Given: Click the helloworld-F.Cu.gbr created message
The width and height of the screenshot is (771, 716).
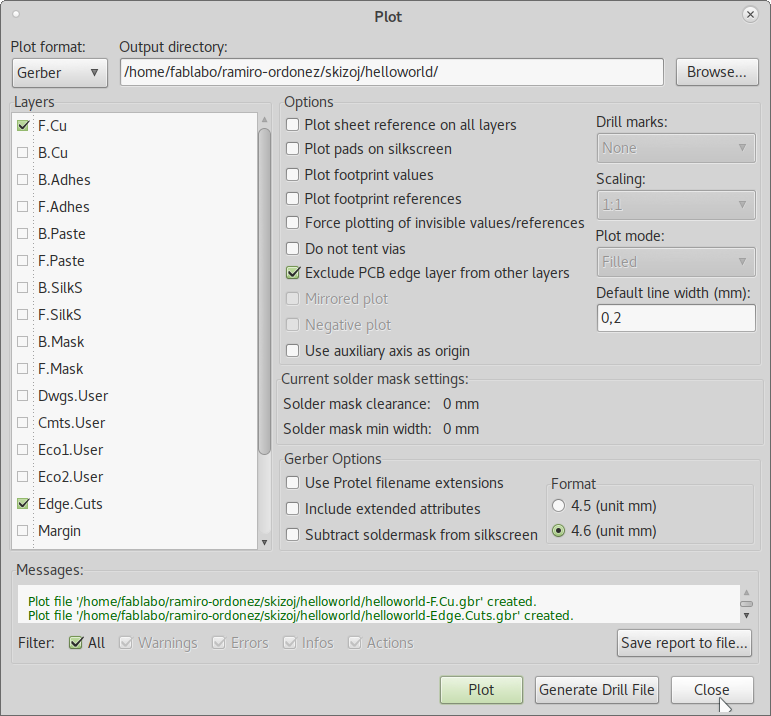Looking at the screenshot, I should pos(282,601).
